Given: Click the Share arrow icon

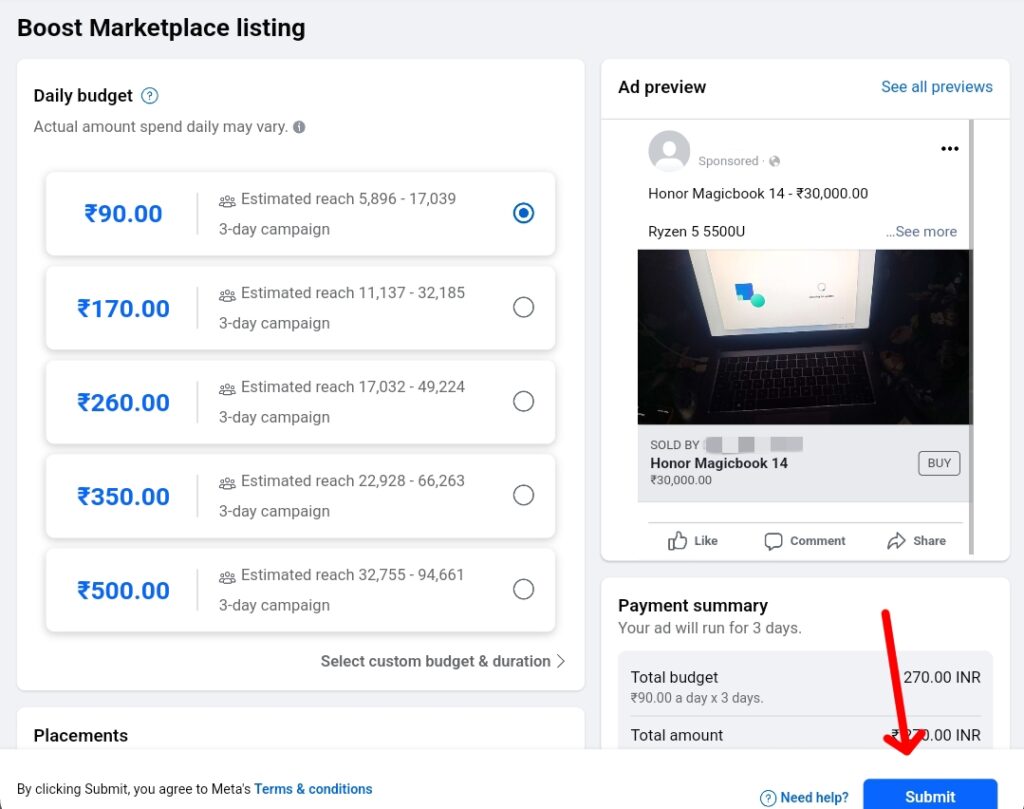Looking at the screenshot, I should [x=896, y=541].
